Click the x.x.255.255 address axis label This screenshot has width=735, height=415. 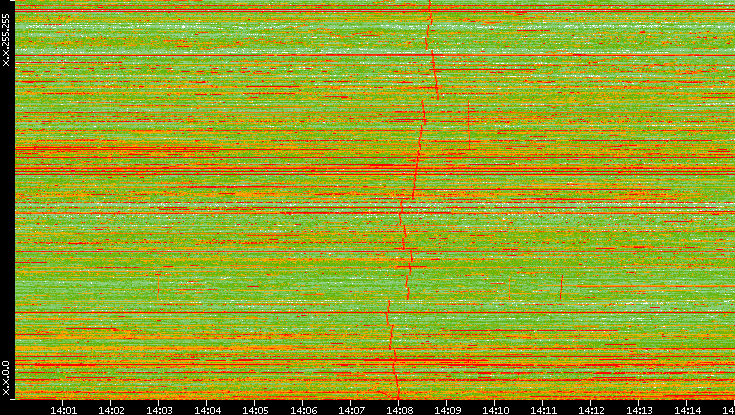point(6,40)
